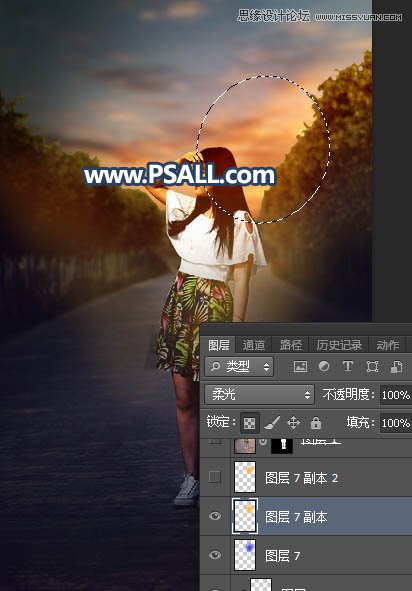Click the 填充 label
412x591 pixels.
tap(360, 423)
